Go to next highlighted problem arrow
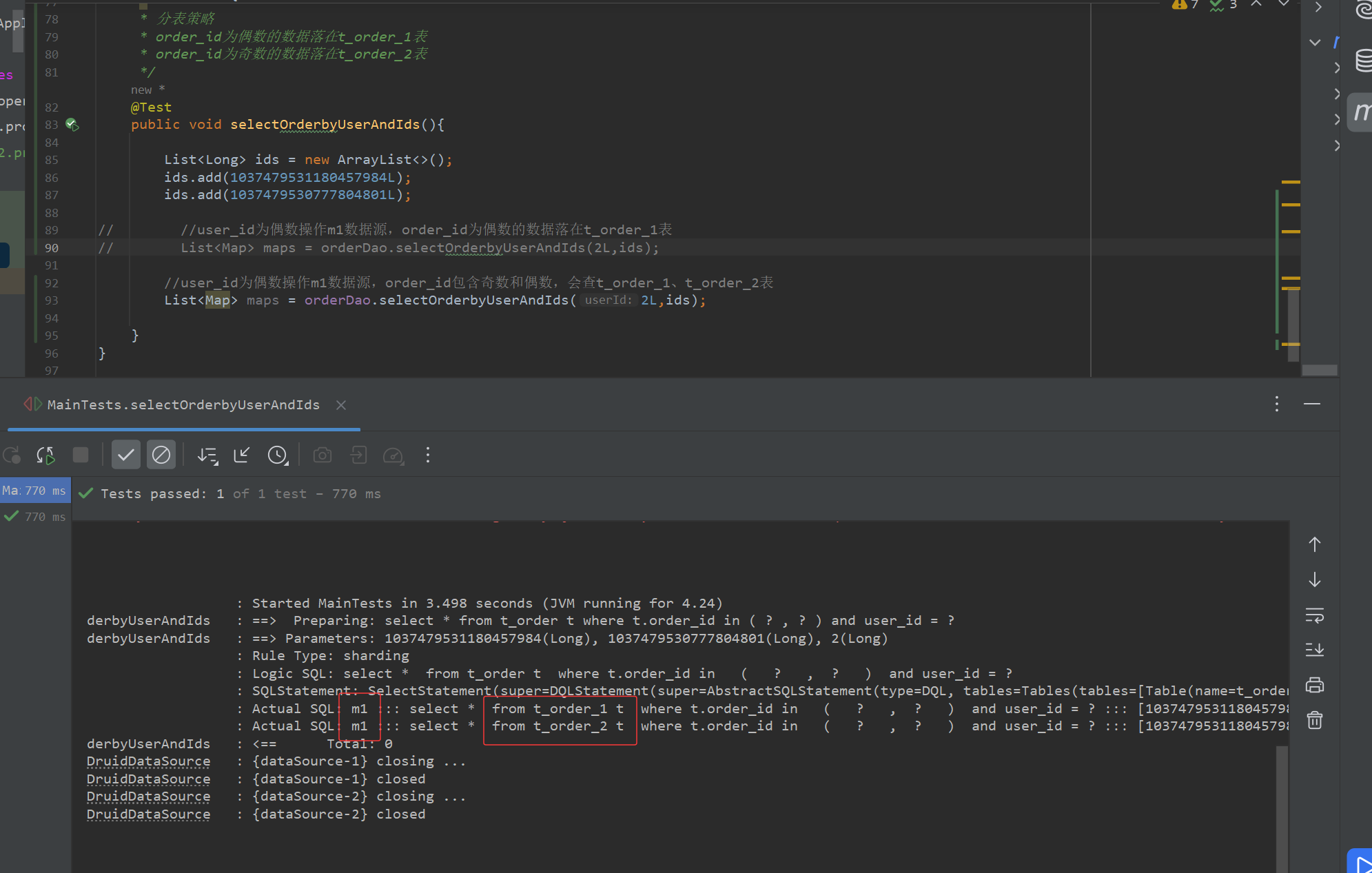 tap(1283, 4)
